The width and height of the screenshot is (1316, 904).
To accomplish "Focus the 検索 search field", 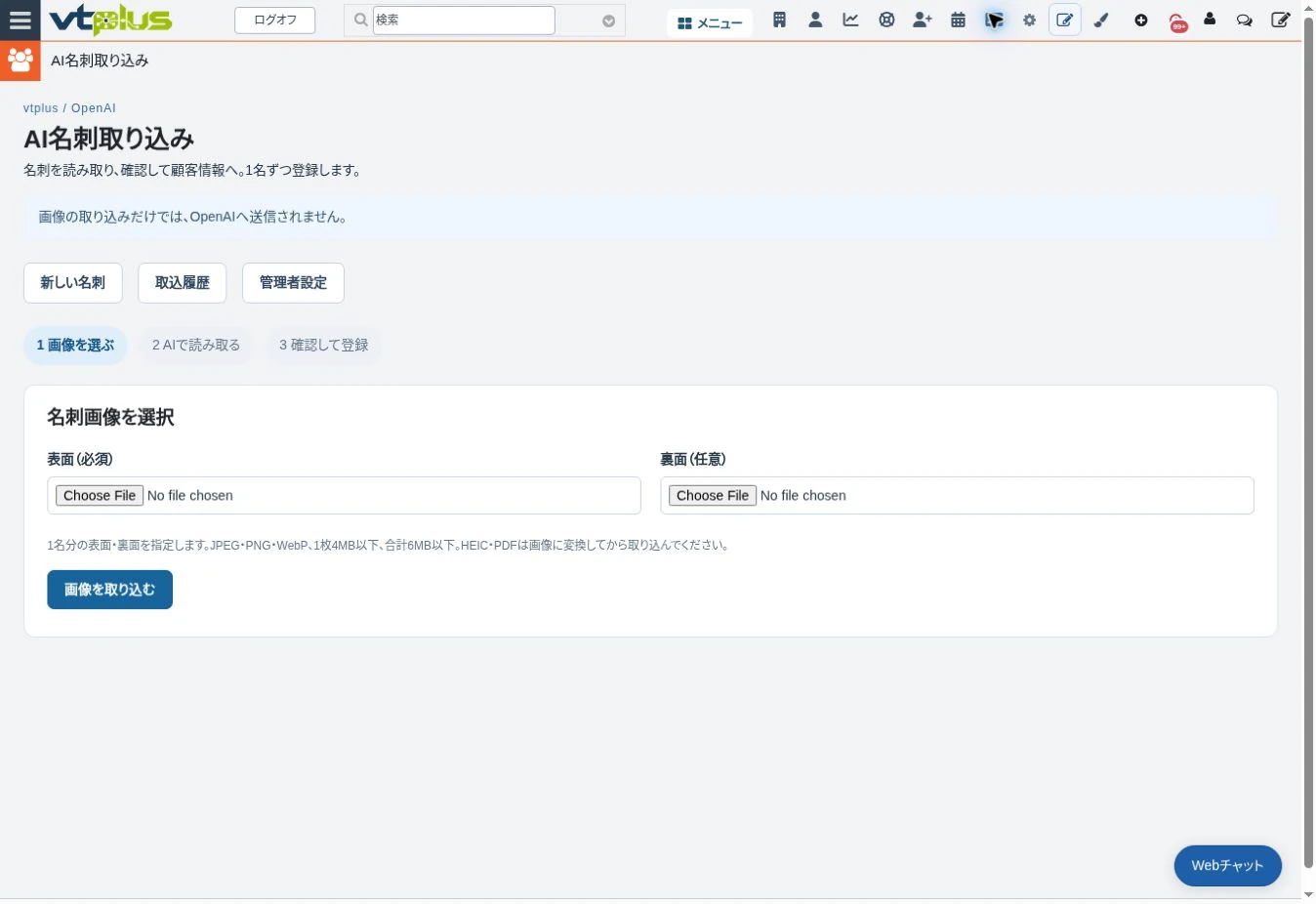I will point(464,20).
